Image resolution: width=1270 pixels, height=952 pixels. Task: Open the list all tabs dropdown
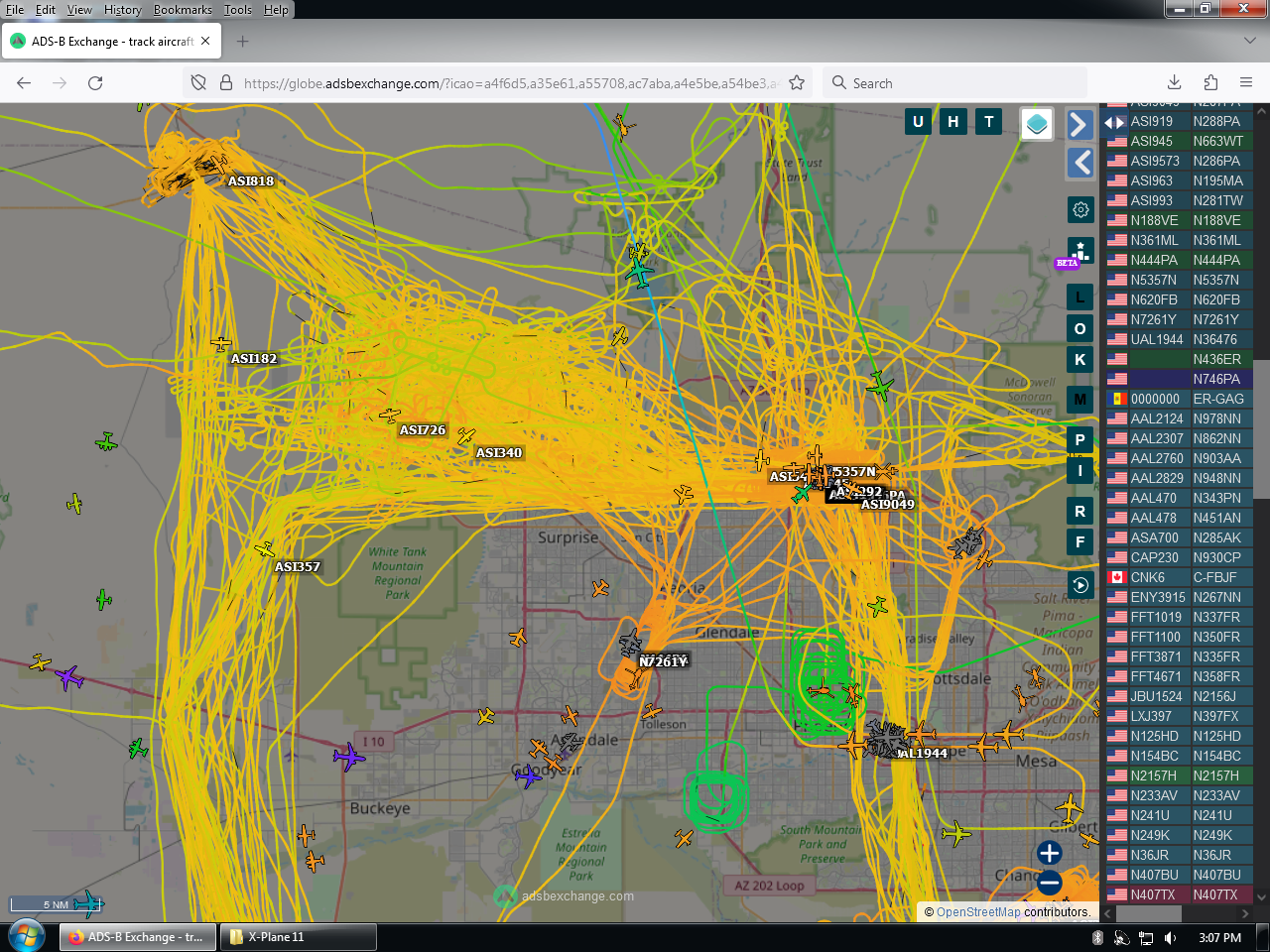click(x=1249, y=42)
